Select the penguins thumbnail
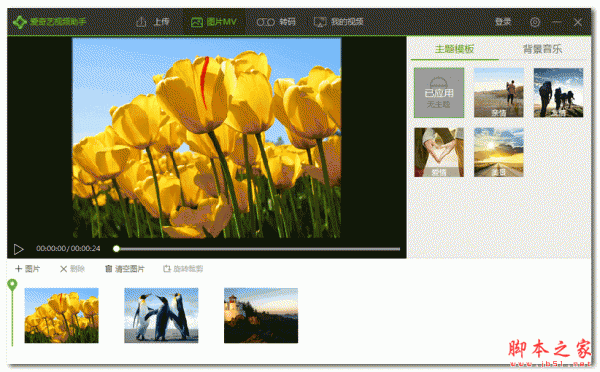 [x=161, y=315]
